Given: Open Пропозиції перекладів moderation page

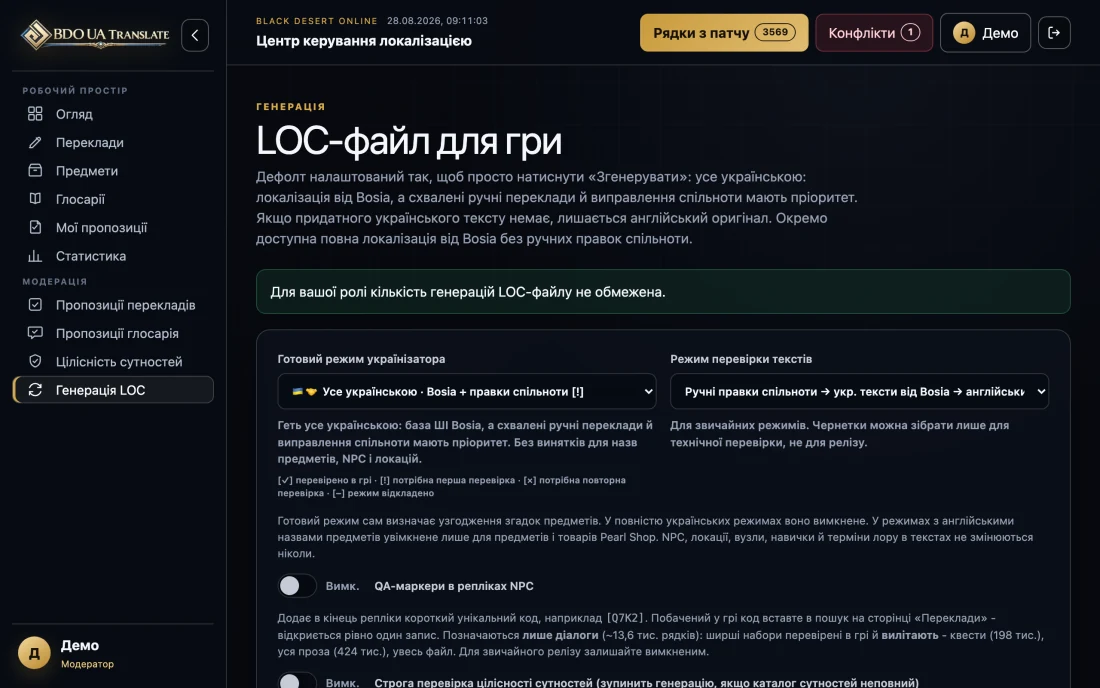Looking at the screenshot, I should [x=113, y=305].
